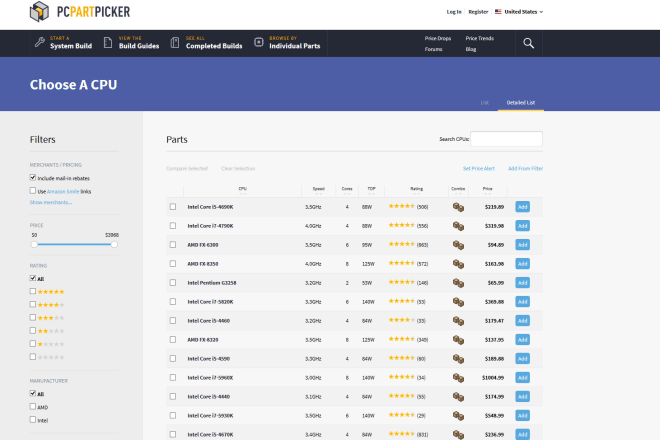
Task: Open combo deals for Intel Core i5-4590
Action: (458, 359)
